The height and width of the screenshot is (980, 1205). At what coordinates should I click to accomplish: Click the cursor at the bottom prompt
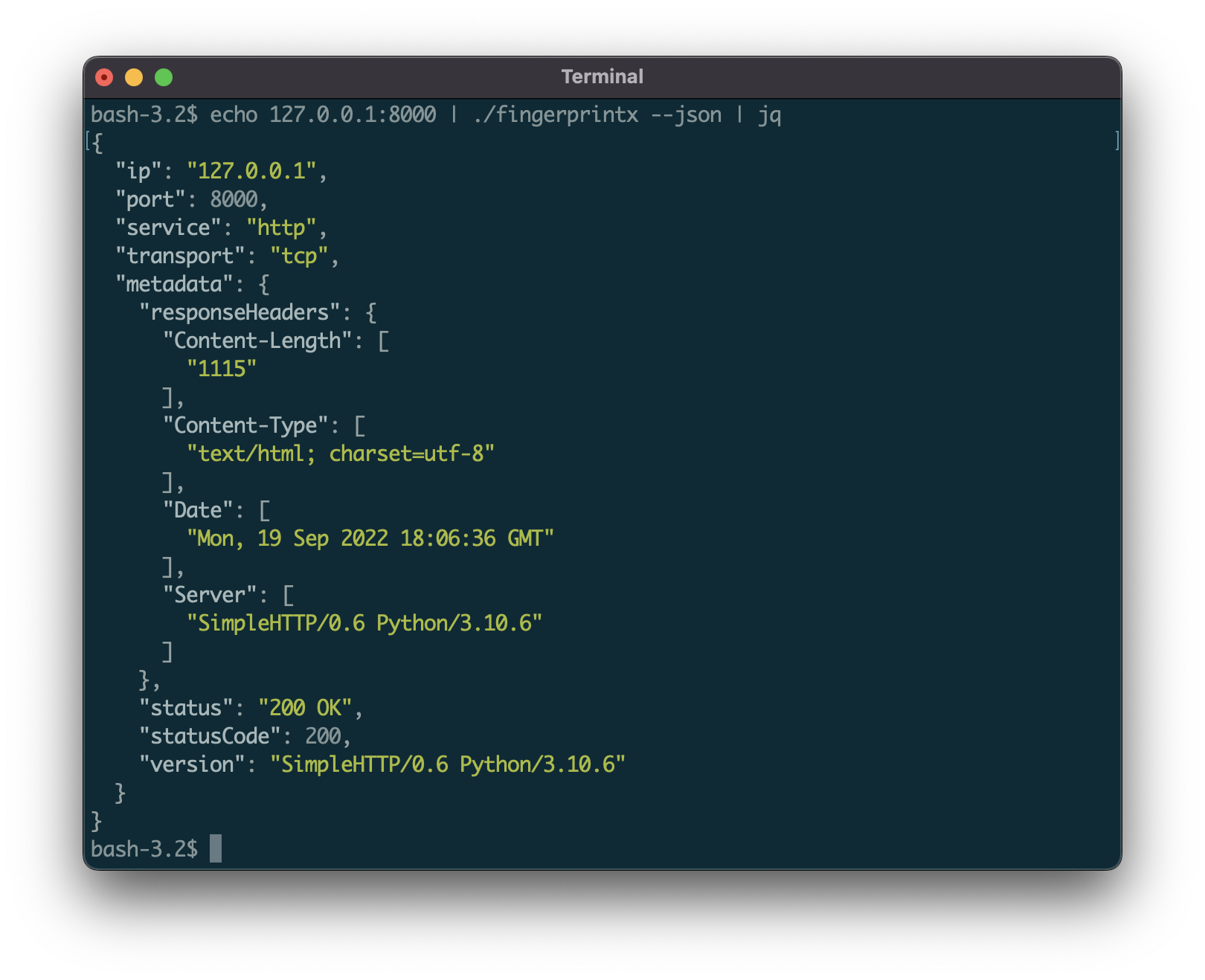point(216,848)
